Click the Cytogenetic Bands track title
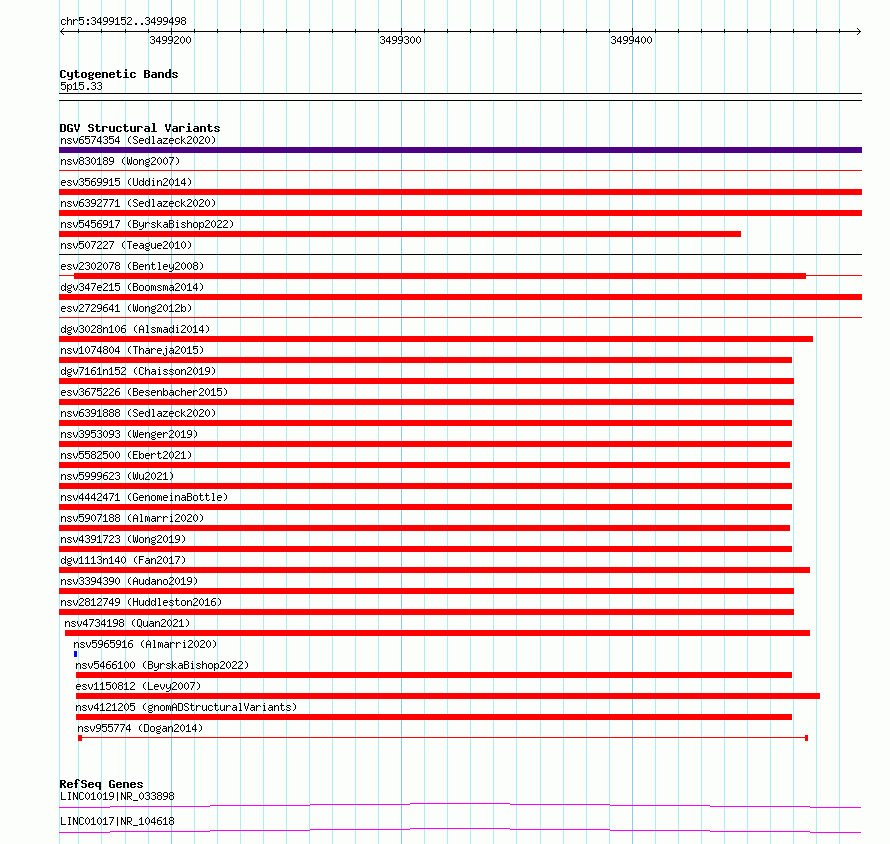Image resolution: width=890 pixels, height=844 pixels. click(119, 74)
